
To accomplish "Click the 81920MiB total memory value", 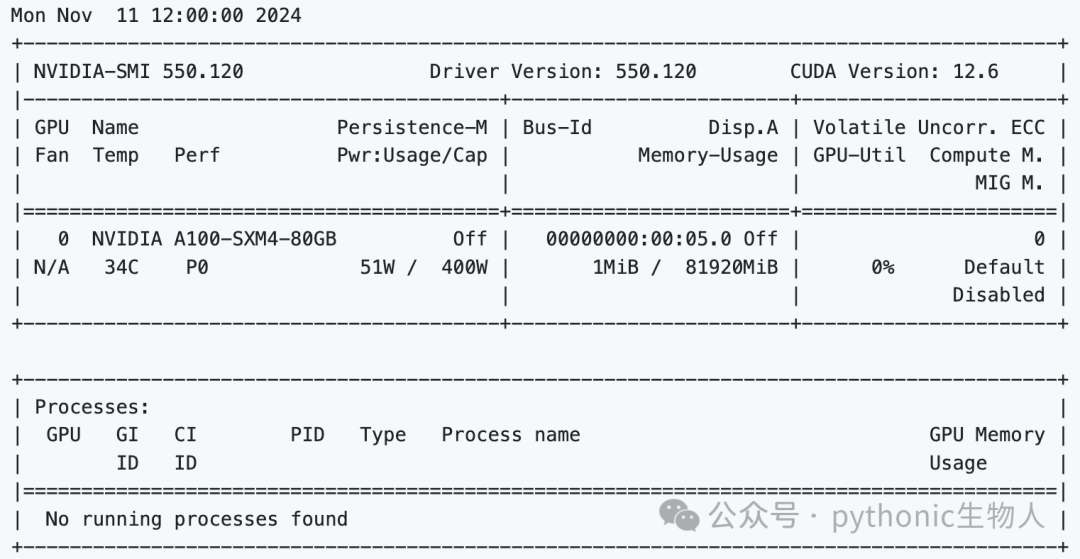I will pyautogui.click(x=731, y=267).
